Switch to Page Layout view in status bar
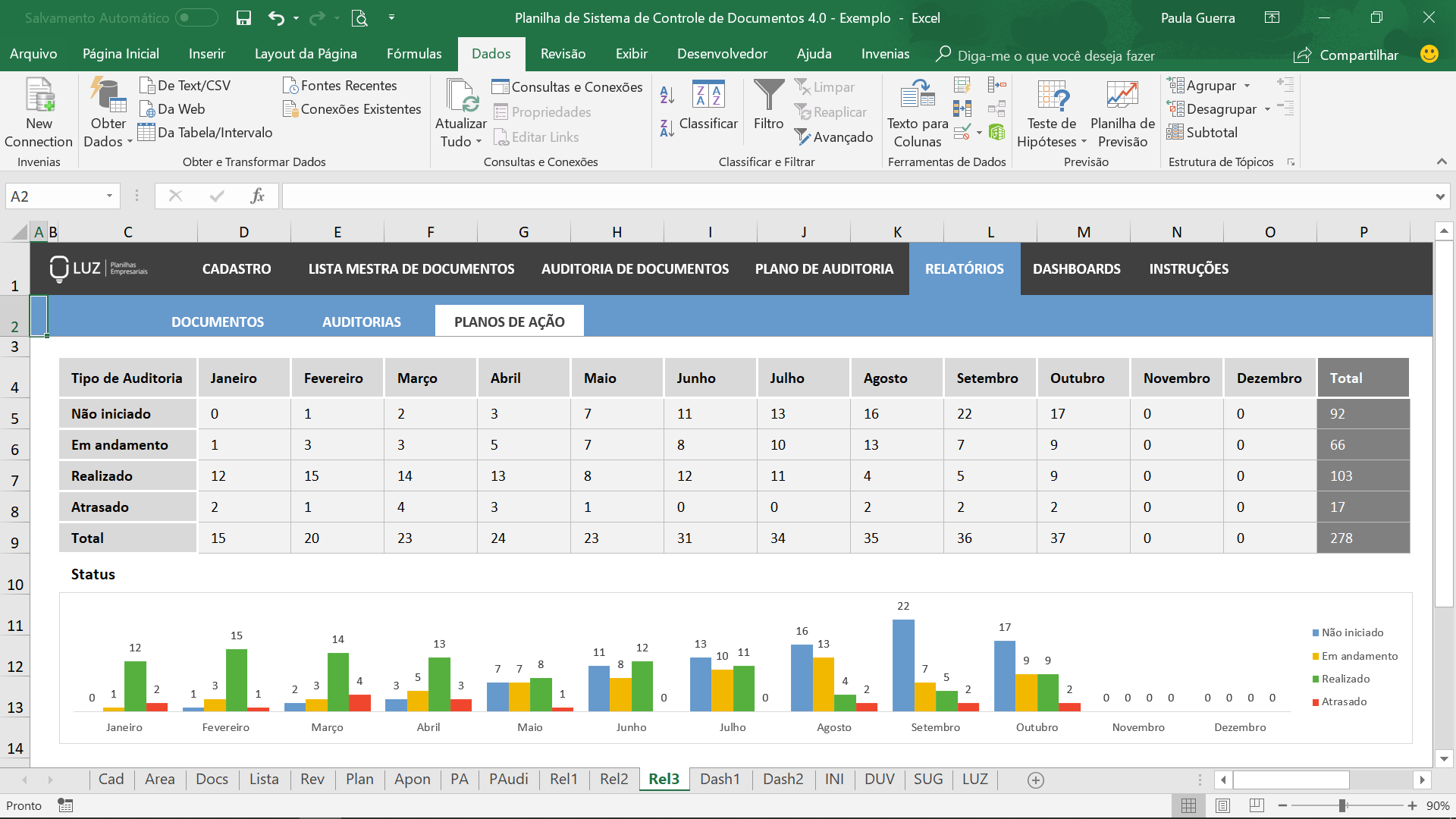The image size is (1456, 819). pyautogui.click(x=1222, y=805)
